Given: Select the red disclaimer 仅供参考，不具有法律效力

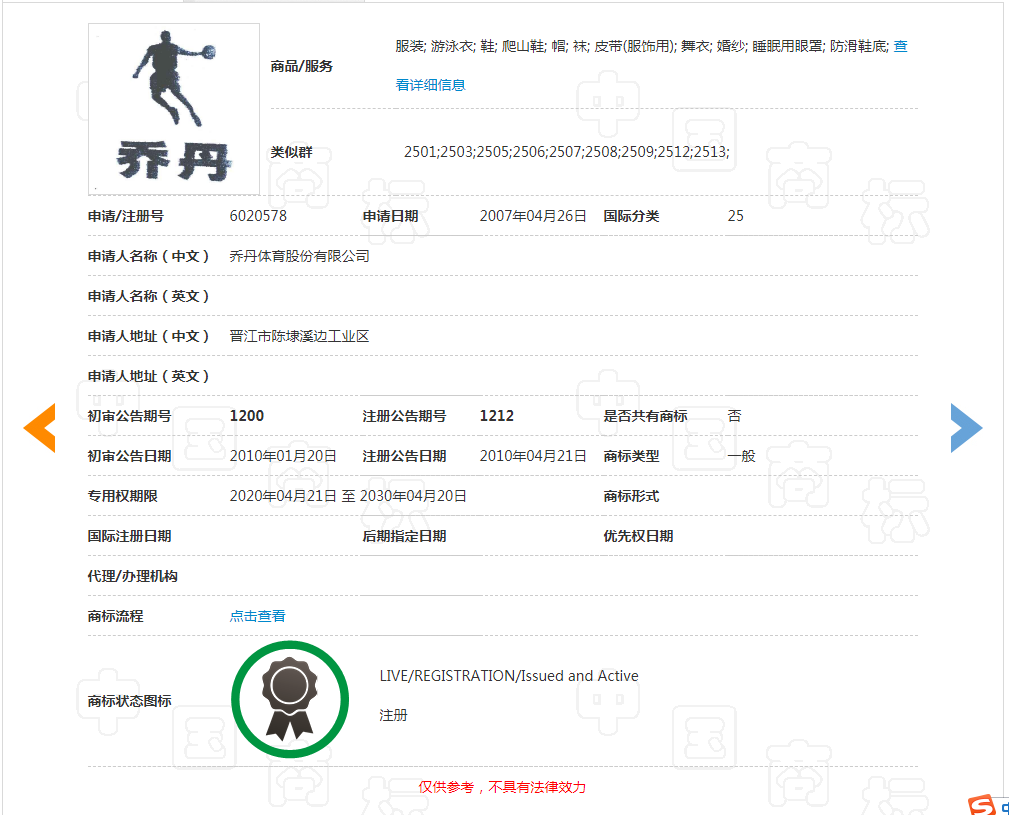Looking at the screenshot, I should coord(502,787).
